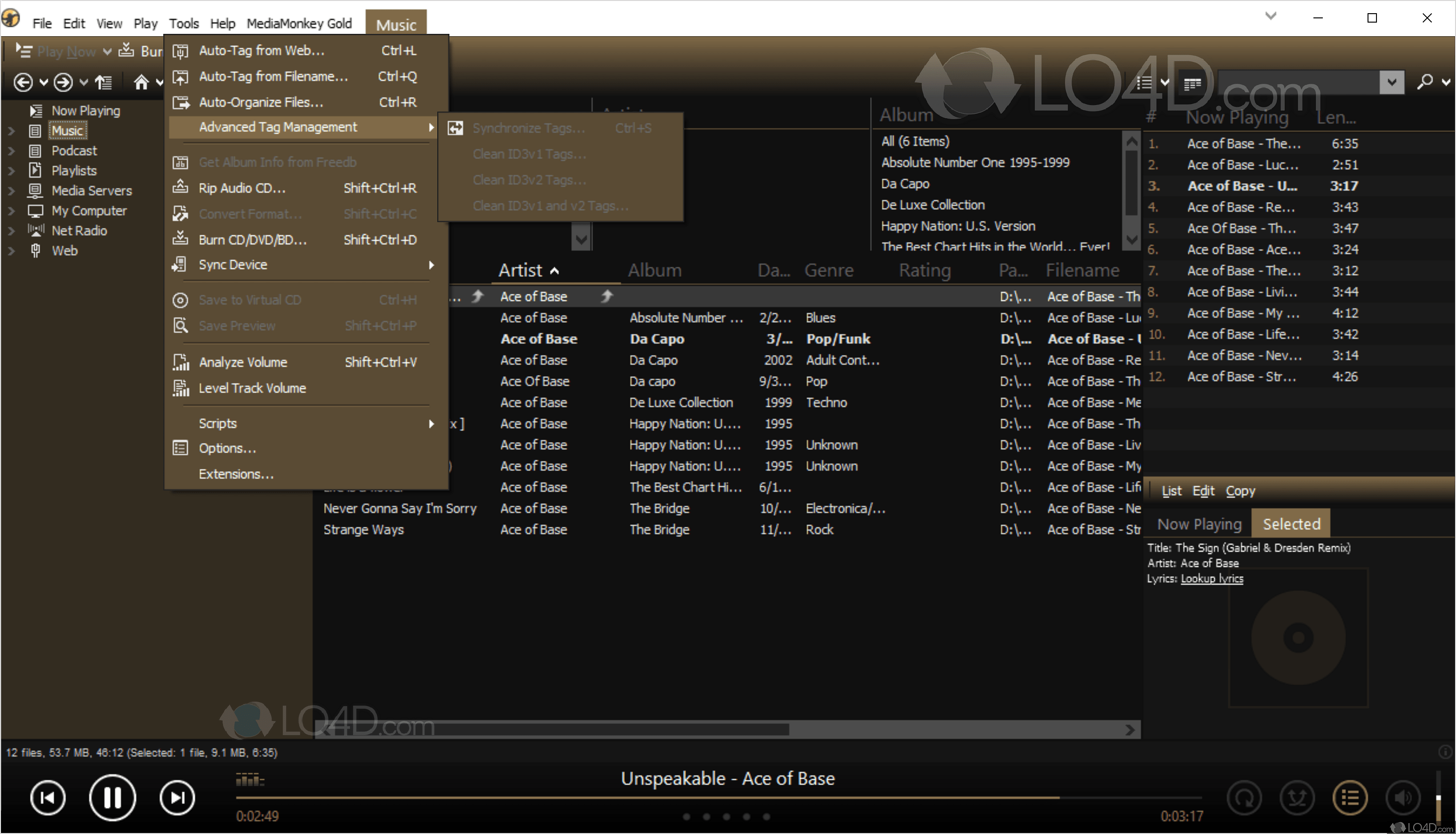Click the search magnifier icon
1456x834 pixels.
tap(1424, 82)
